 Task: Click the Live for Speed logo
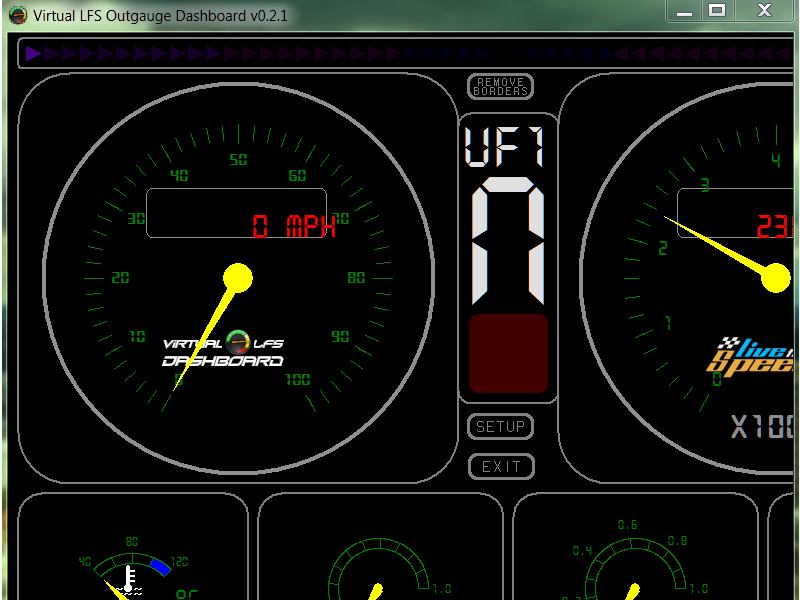coord(752,356)
